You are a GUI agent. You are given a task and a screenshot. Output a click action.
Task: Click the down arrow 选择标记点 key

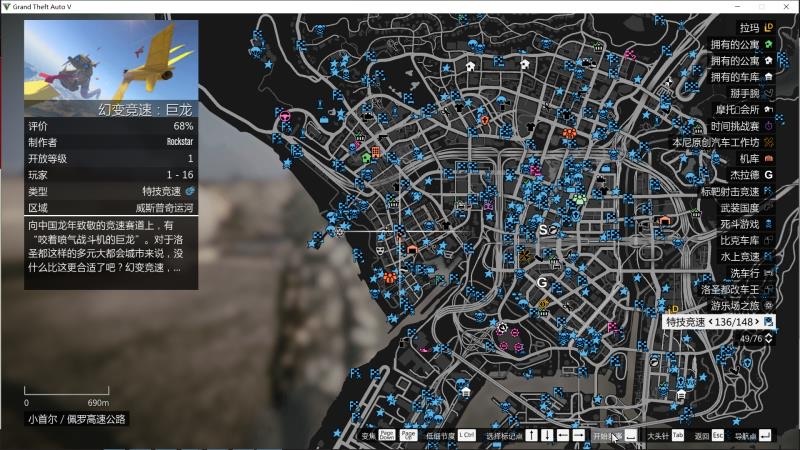547,435
